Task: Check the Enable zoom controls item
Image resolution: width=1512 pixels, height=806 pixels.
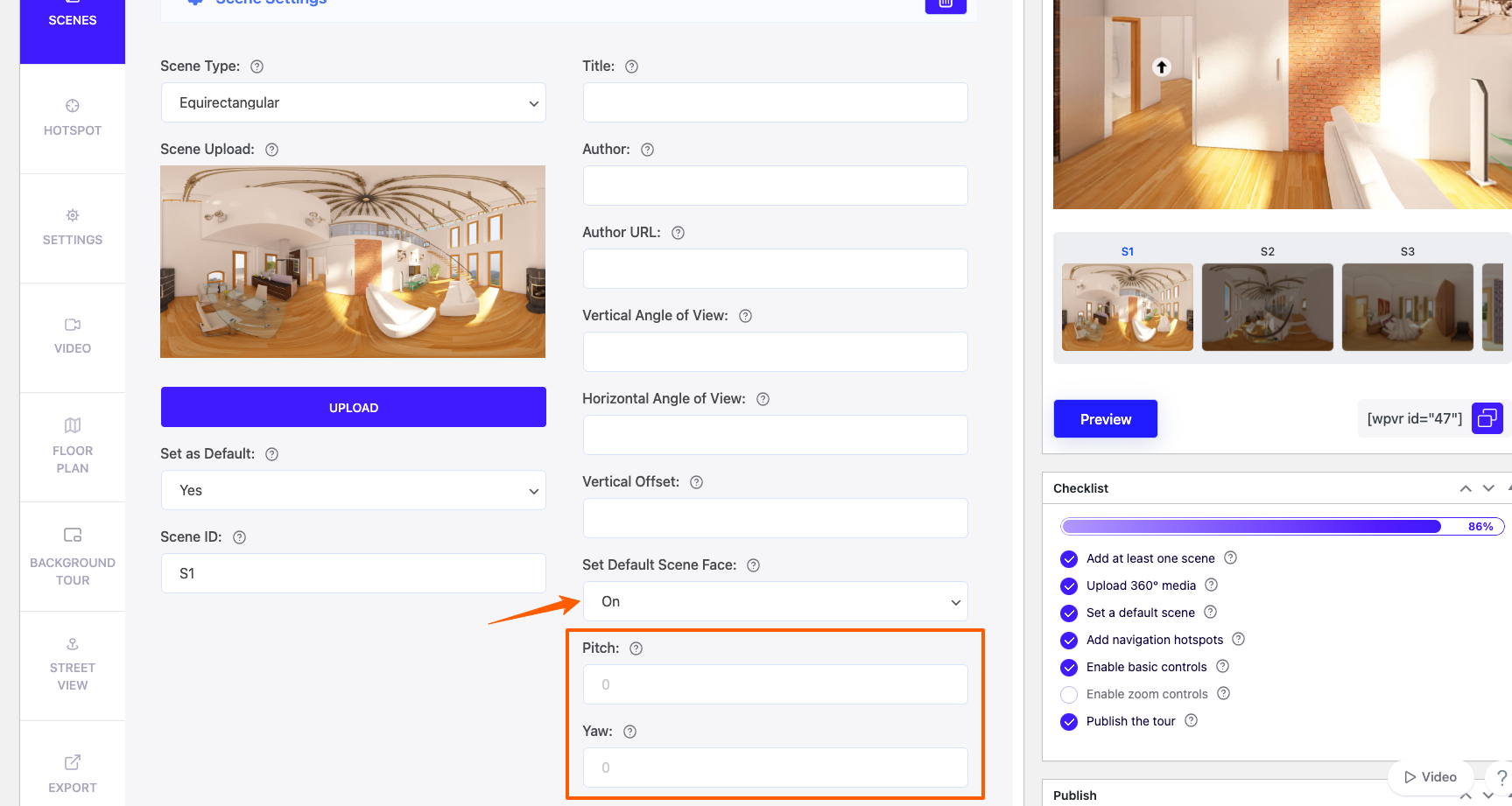Action: click(x=1068, y=695)
